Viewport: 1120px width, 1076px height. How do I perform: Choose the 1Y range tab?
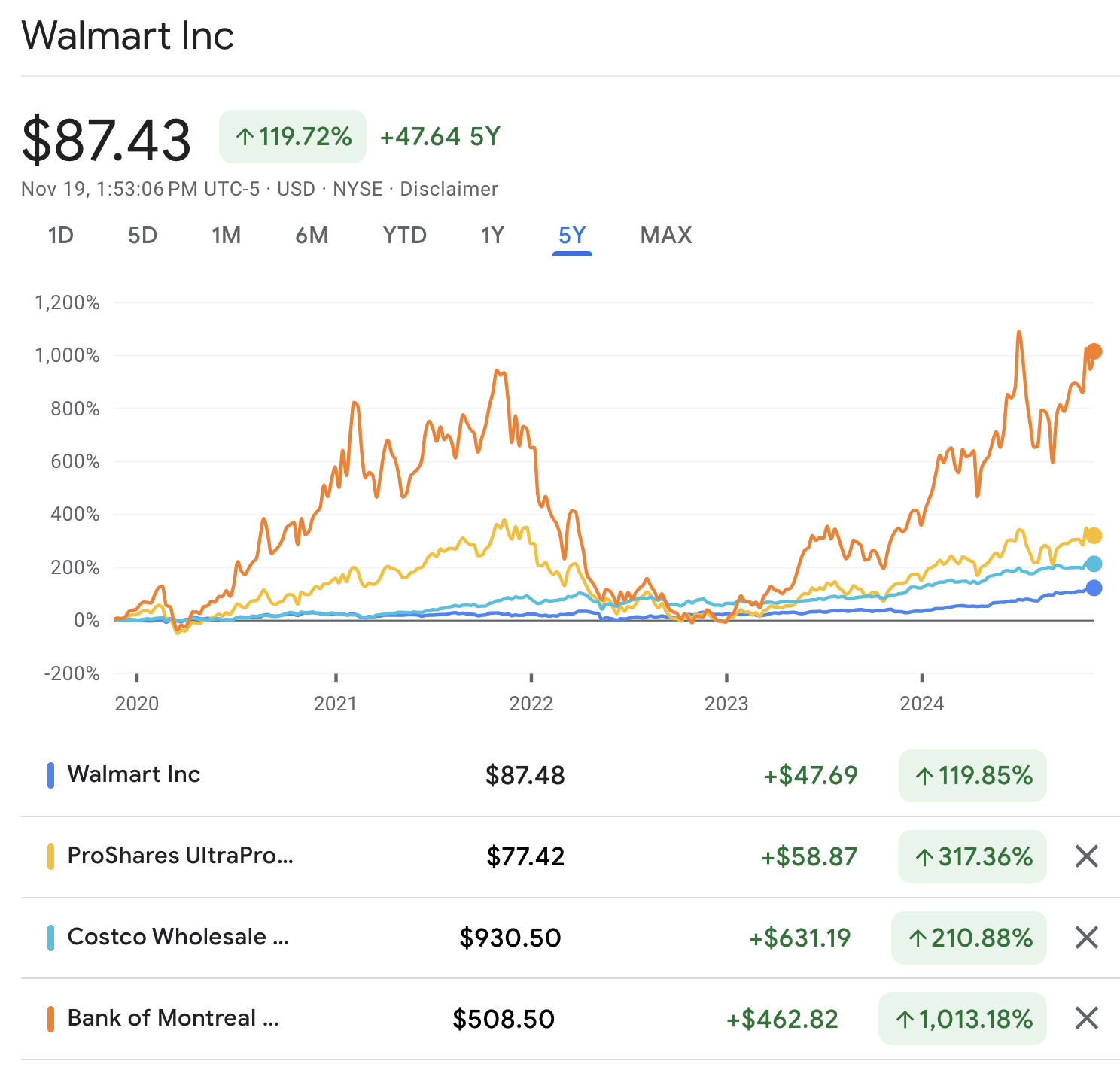click(x=492, y=236)
